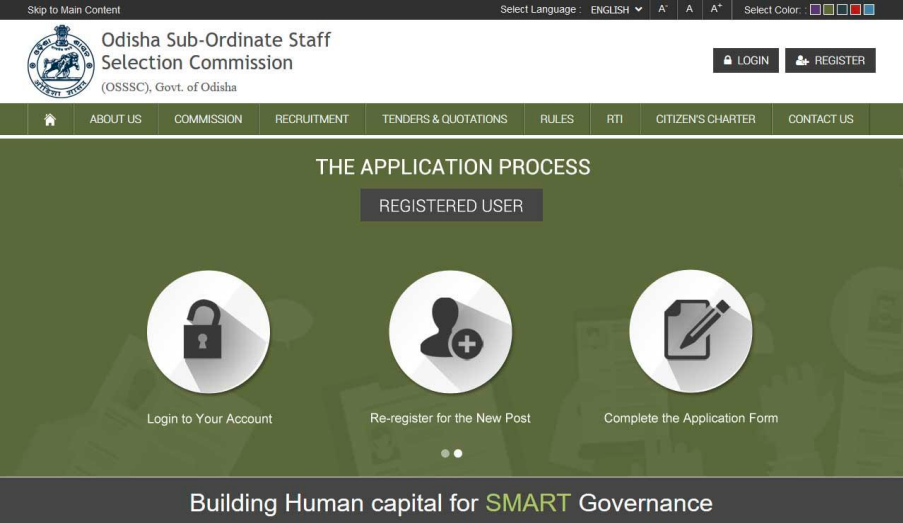Click the Odisha Sub-Ordinate Staff Selection Commission title

click(x=216, y=51)
